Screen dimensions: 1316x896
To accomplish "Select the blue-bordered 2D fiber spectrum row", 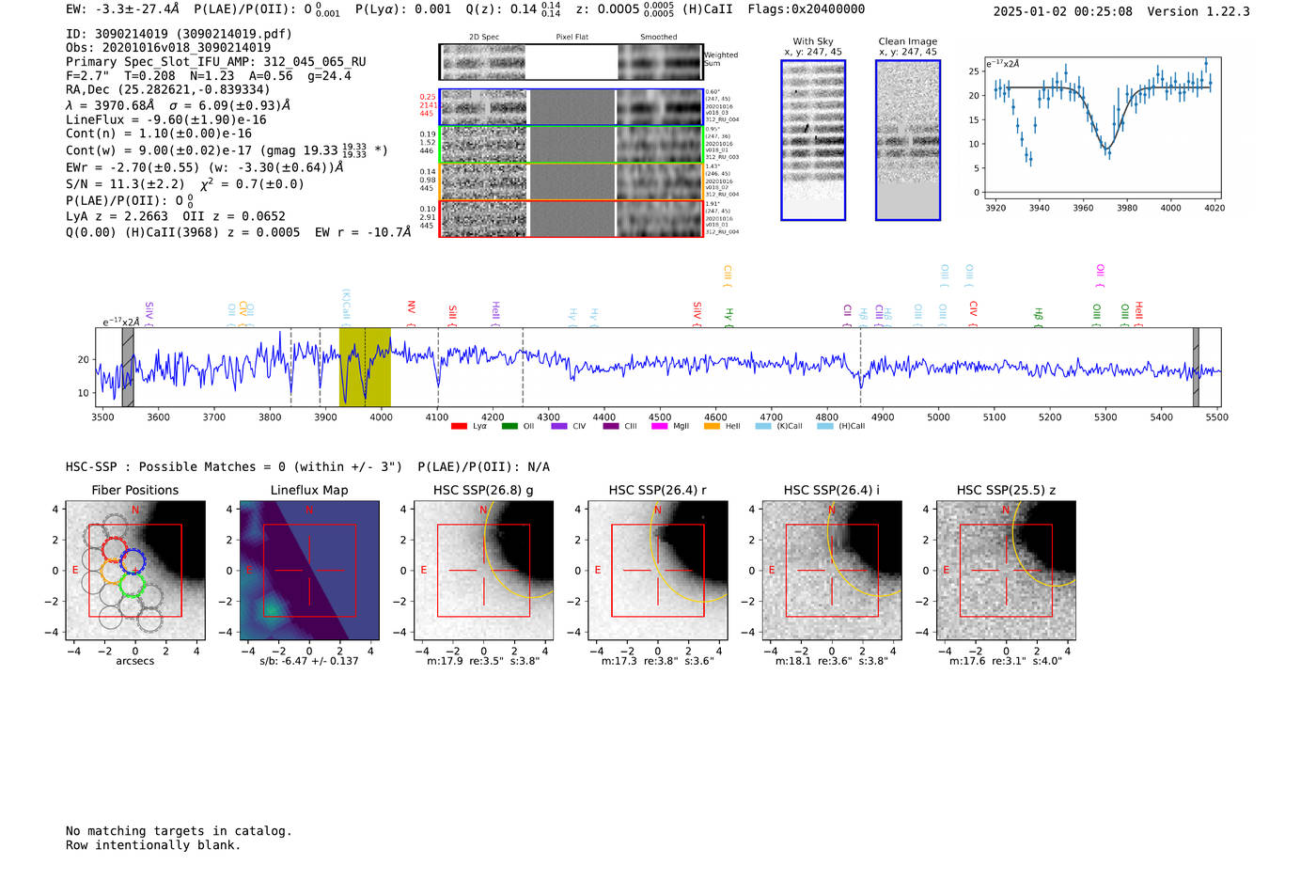I will [572, 107].
